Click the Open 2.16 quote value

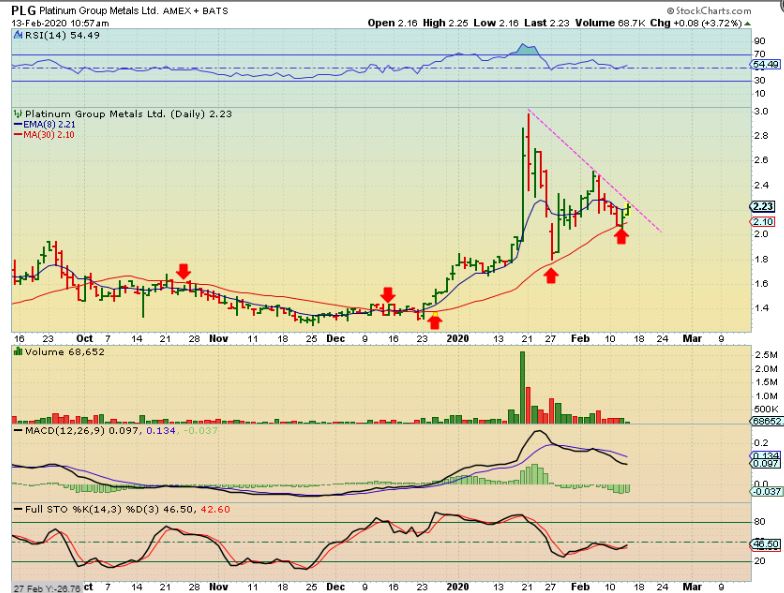pyautogui.click(x=392, y=23)
